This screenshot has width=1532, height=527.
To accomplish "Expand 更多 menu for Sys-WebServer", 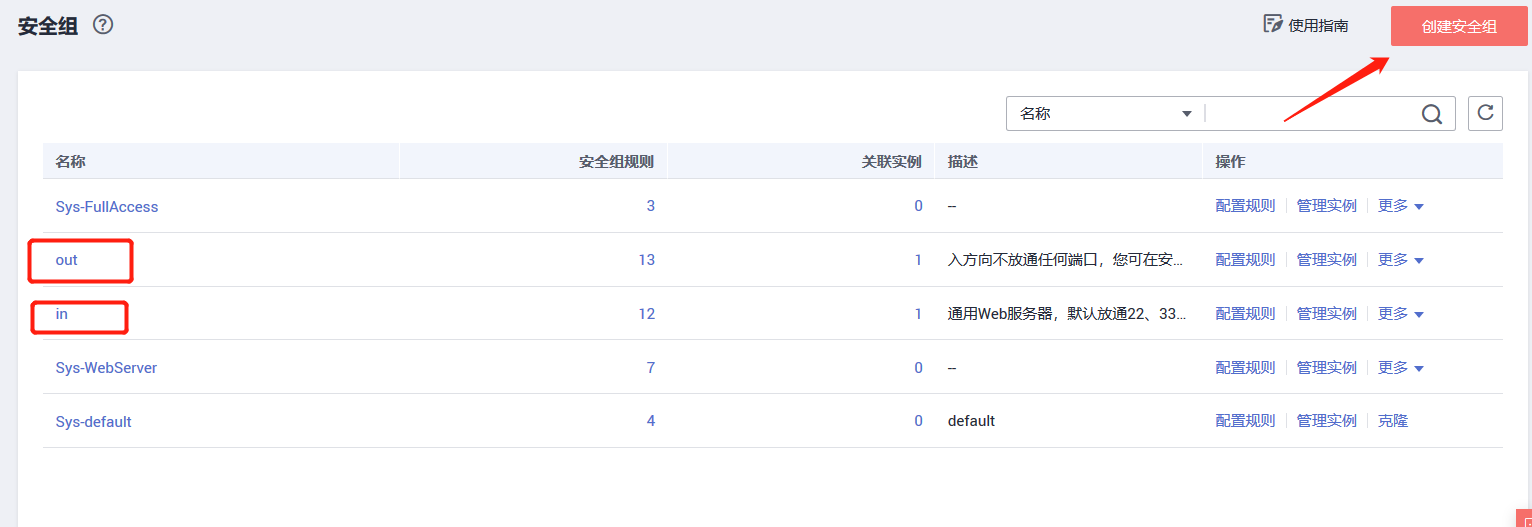I will coord(1400,368).
